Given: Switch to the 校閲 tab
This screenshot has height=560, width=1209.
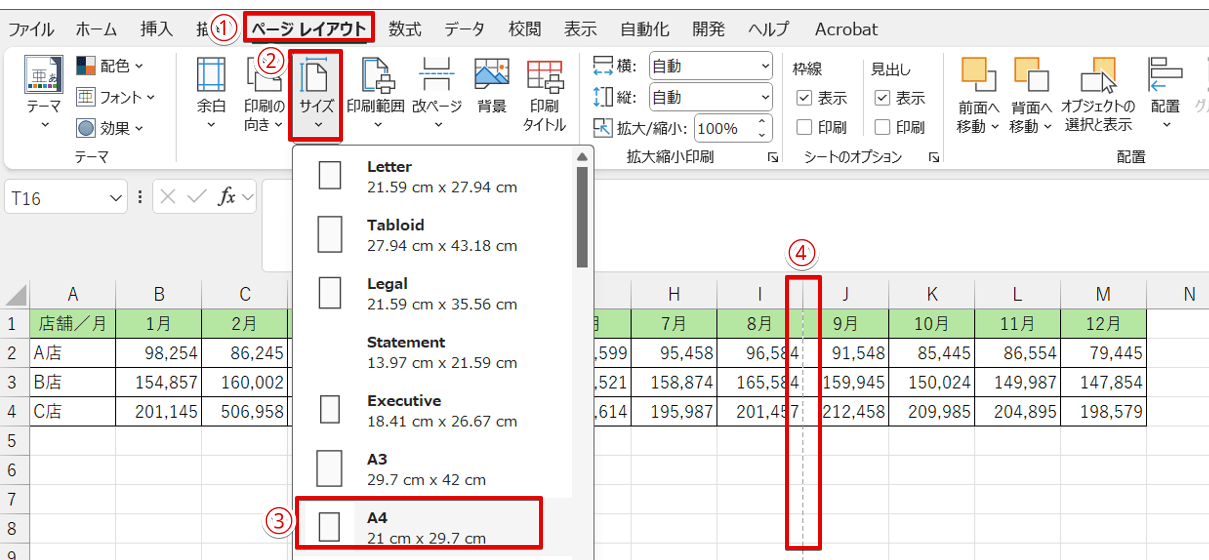Looking at the screenshot, I should click(x=525, y=29).
